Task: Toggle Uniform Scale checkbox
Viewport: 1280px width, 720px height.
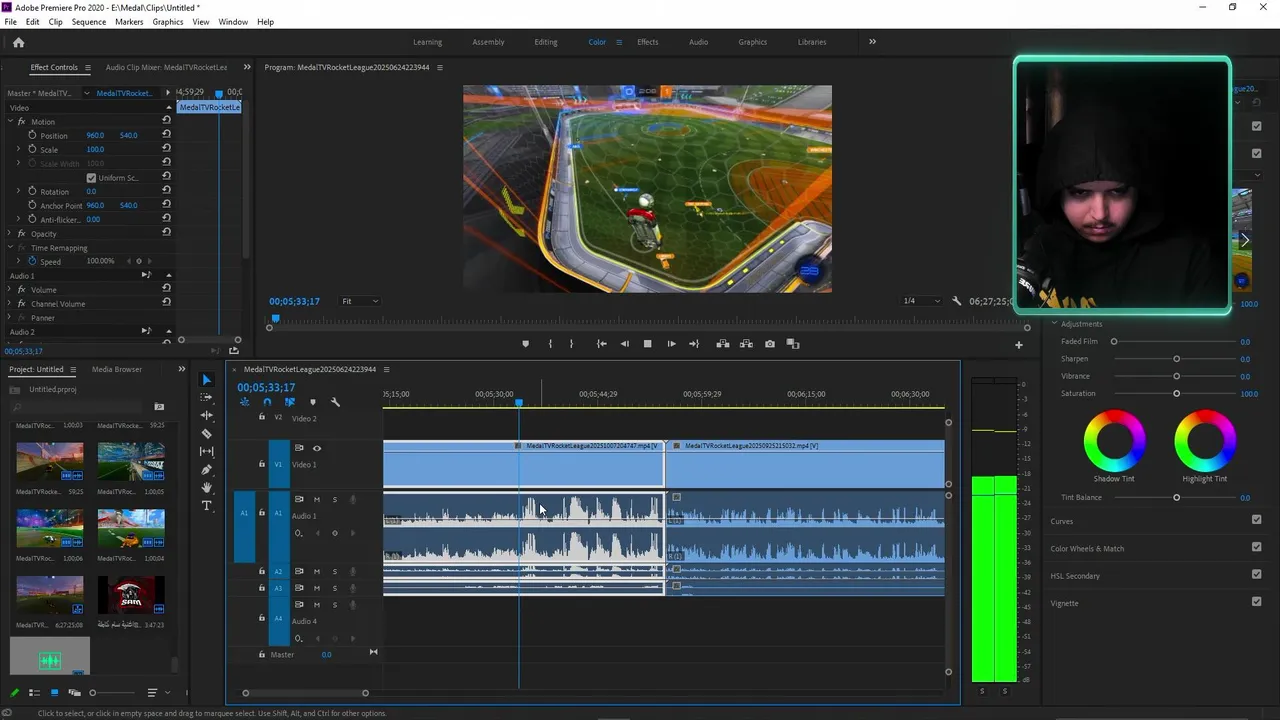Action: [x=91, y=178]
